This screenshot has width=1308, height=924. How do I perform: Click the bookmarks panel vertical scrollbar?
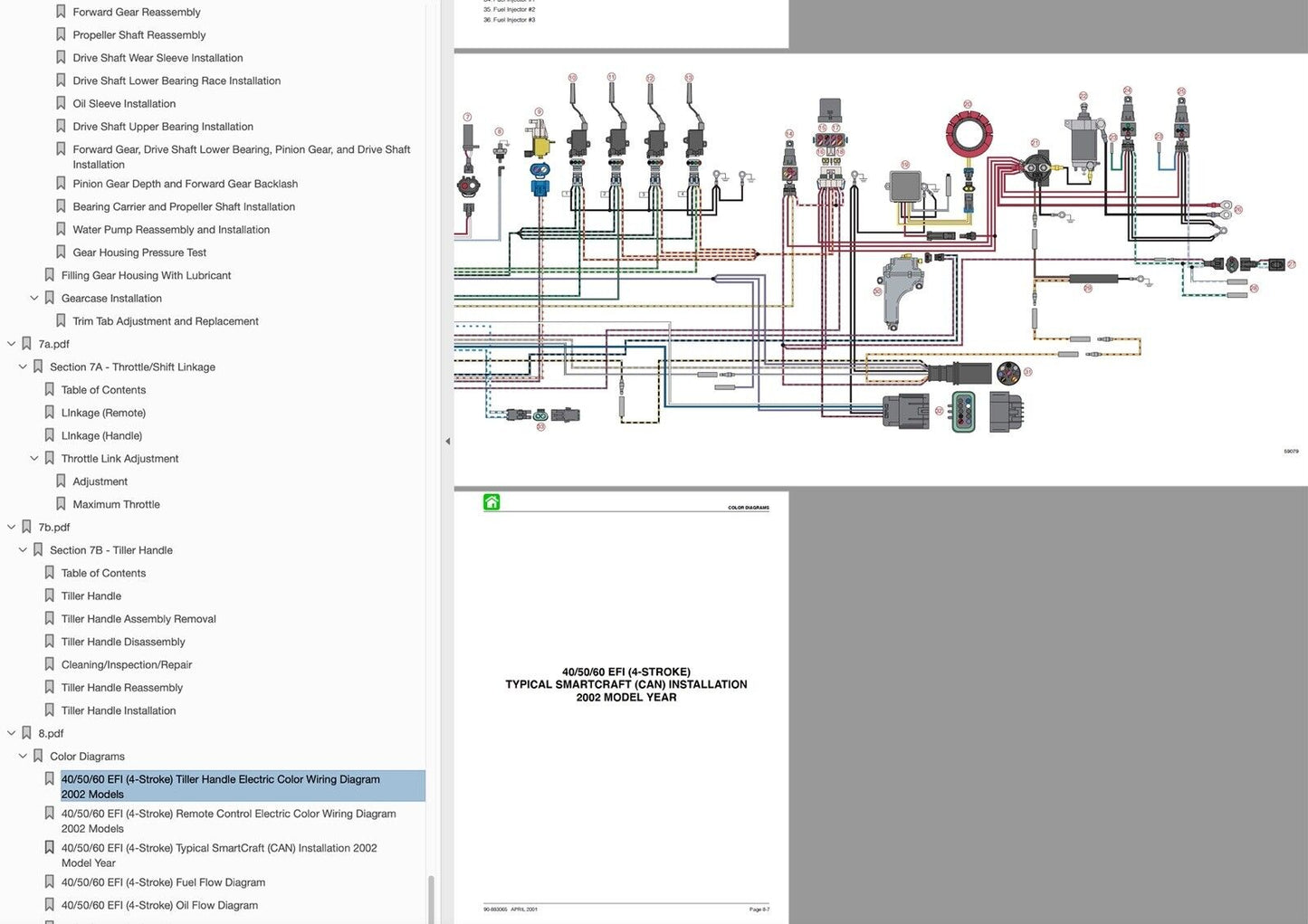pyautogui.click(x=431, y=896)
